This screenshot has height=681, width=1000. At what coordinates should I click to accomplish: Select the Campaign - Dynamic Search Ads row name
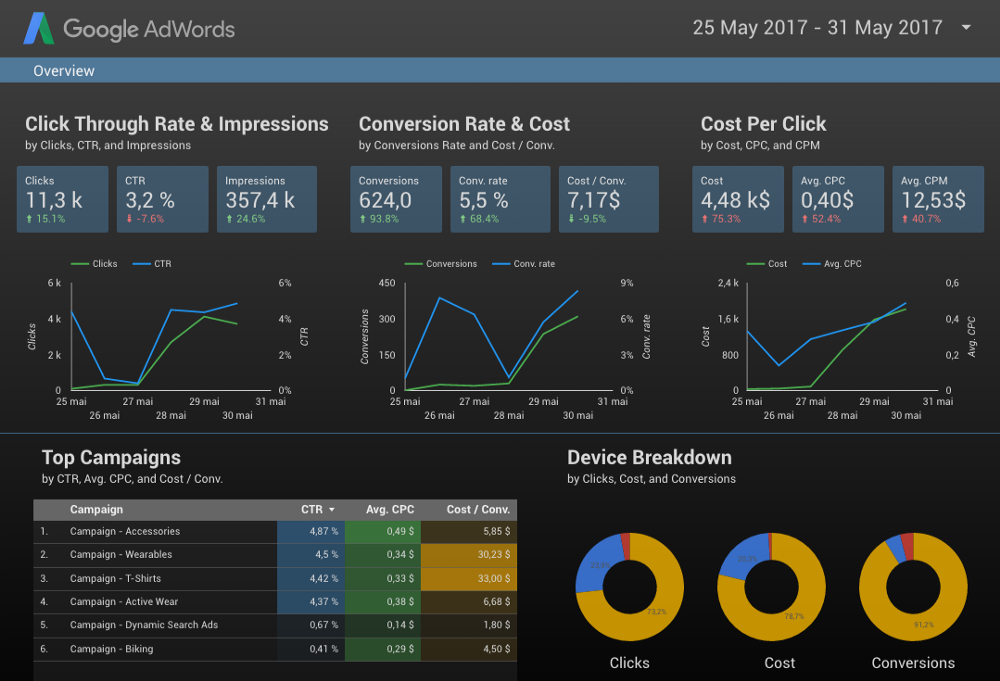point(144,625)
